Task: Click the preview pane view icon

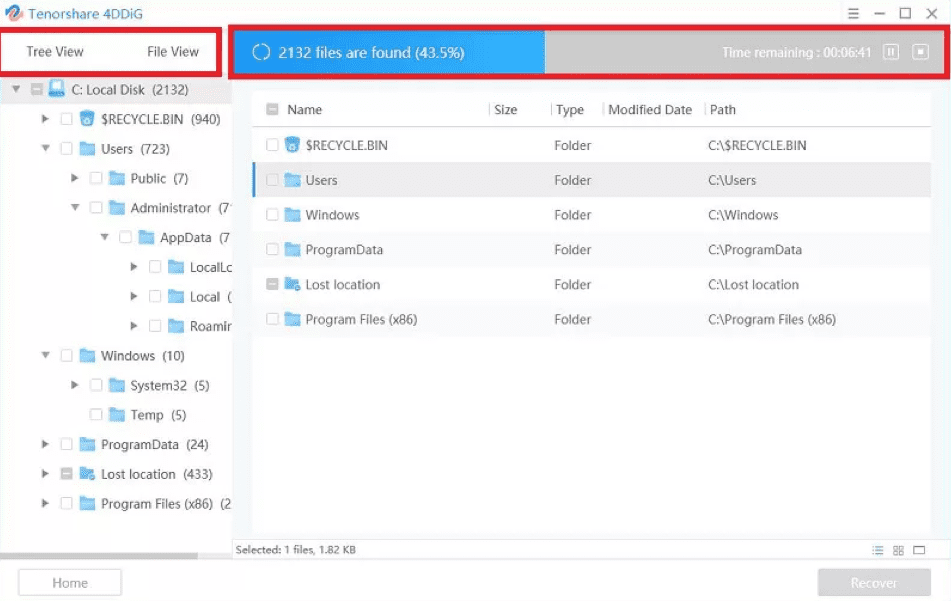Action: [920, 551]
